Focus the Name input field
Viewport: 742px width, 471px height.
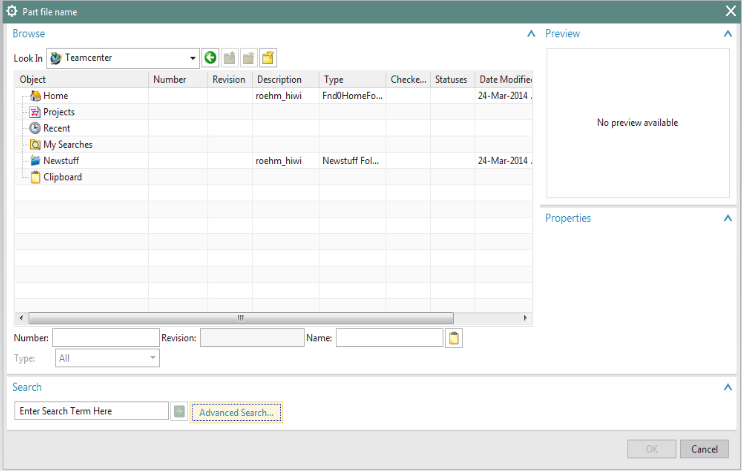[x=389, y=338]
